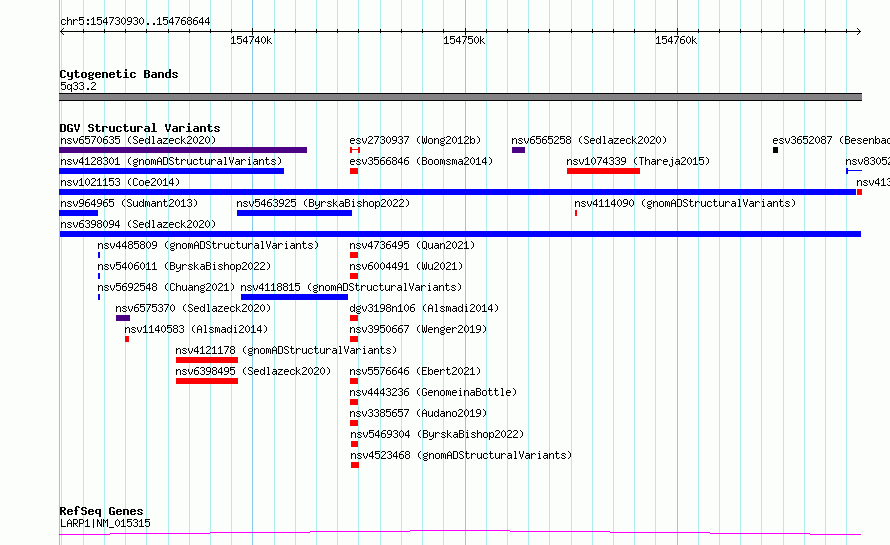The width and height of the screenshot is (890, 545).
Task: Click esv3652087 variant label
Action: click(830, 140)
